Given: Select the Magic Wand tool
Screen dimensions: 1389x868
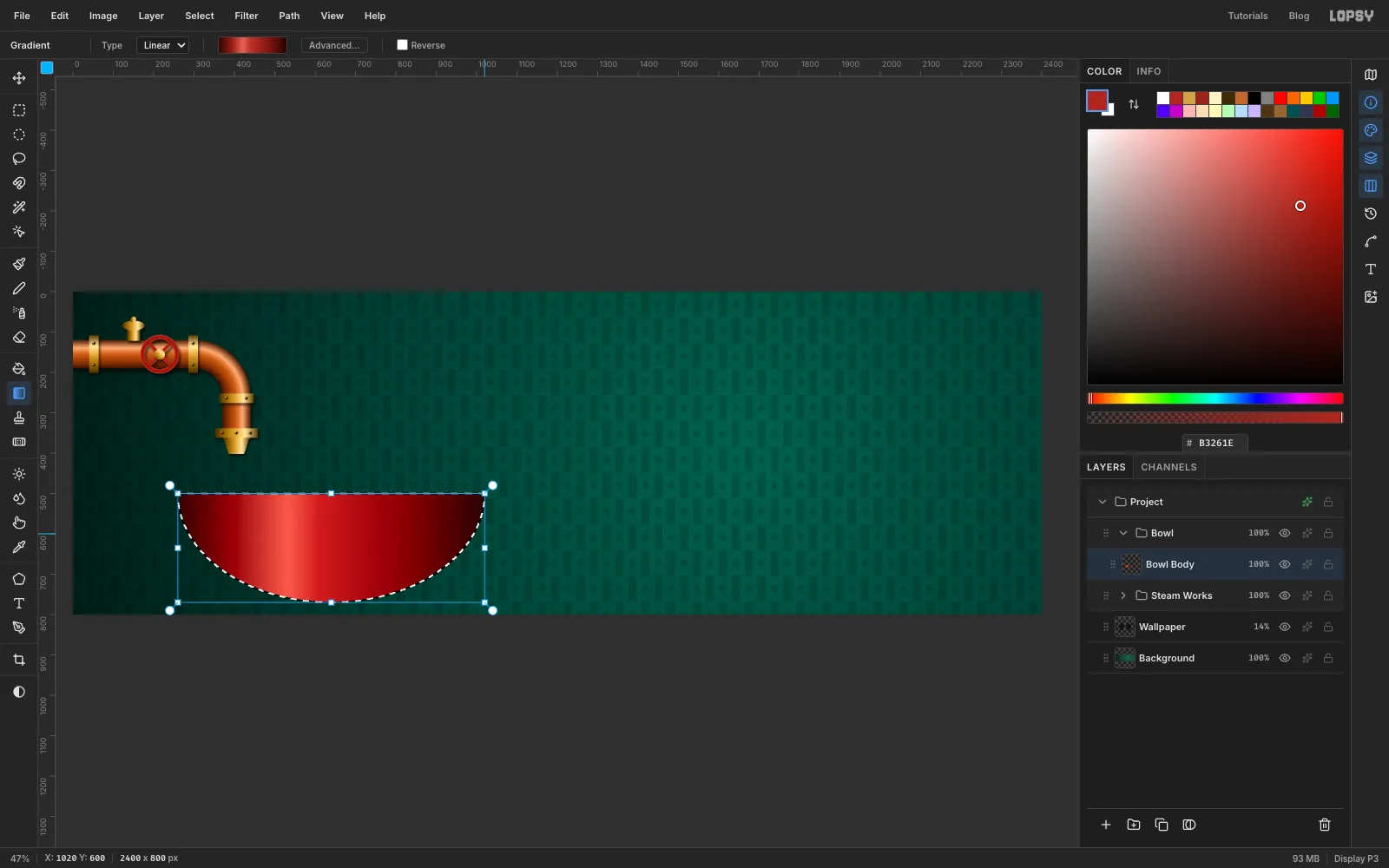Looking at the screenshot, I should click(x=19, y=207).
